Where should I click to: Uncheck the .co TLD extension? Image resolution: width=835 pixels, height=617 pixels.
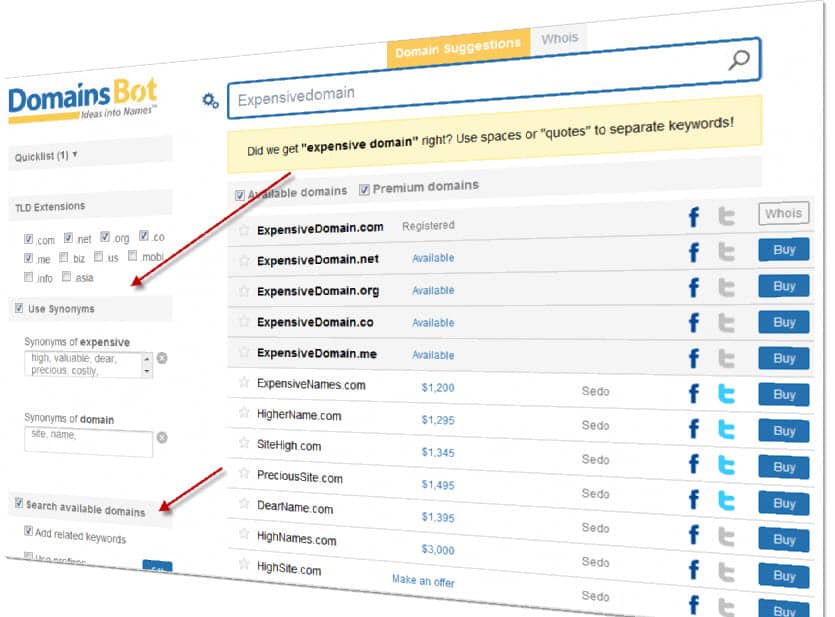click(144, 235)
